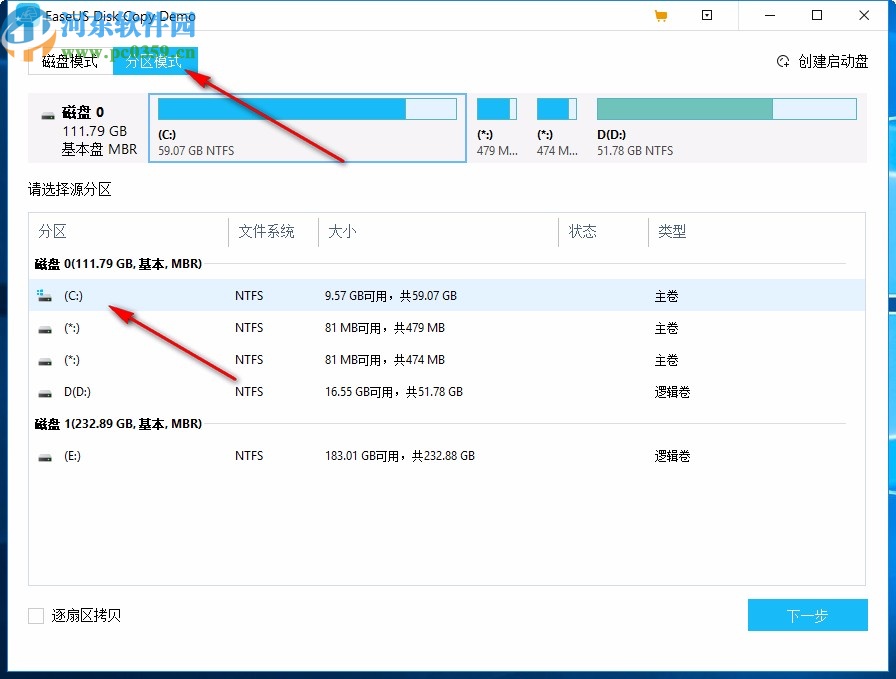This screenshot has height=679, width=896.
Task: Switch to 磁盘模式 tab
Action: (70, 61)
